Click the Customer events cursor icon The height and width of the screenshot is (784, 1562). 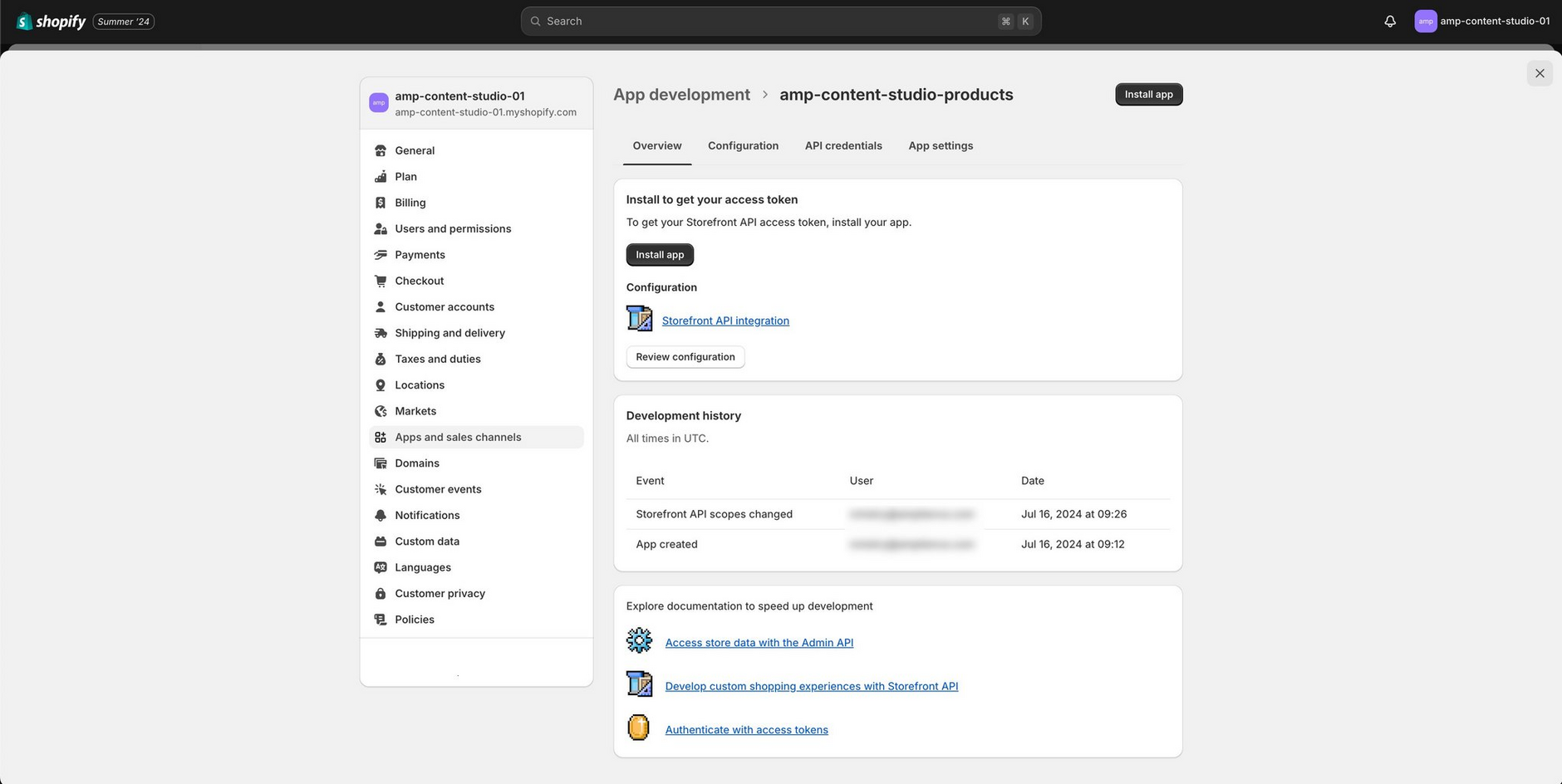tap(381, 489)
